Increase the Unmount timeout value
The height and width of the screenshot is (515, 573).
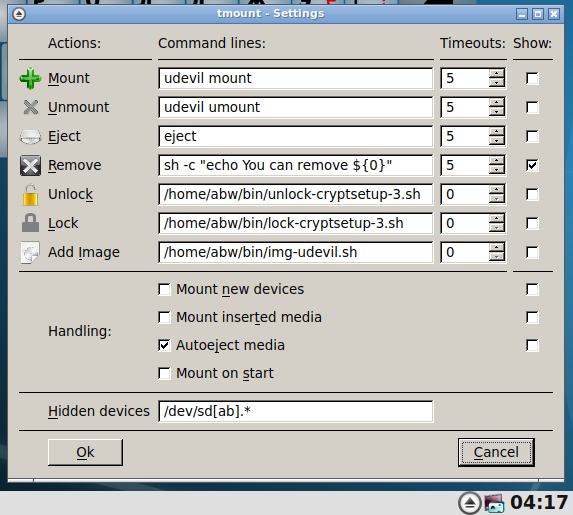pos(496,103)
